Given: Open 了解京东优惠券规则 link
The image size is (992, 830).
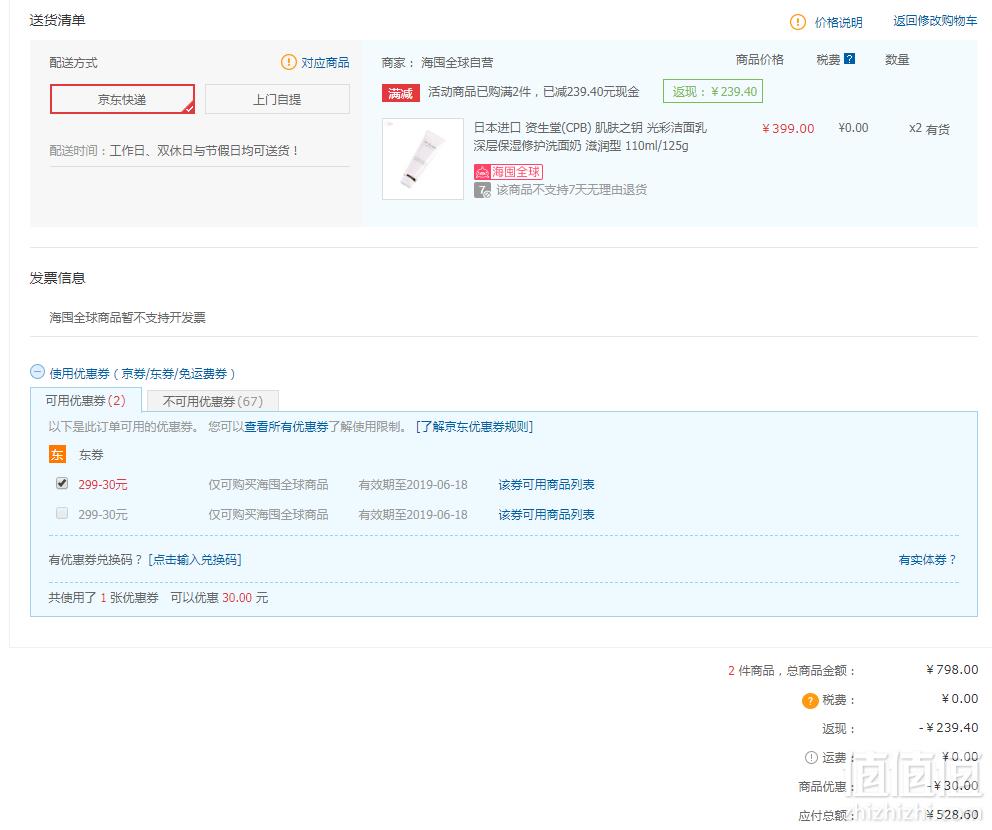Looking at the screenshot, I should pyautogui.click(x=474, y=426).
